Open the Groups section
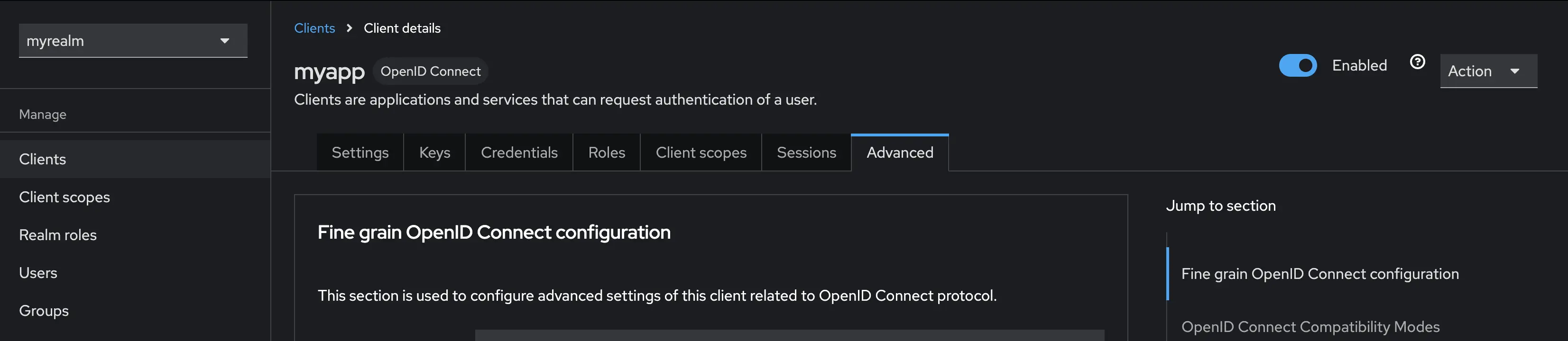The height and width of the screenshot is (341, 1568). tap(43, 311)
